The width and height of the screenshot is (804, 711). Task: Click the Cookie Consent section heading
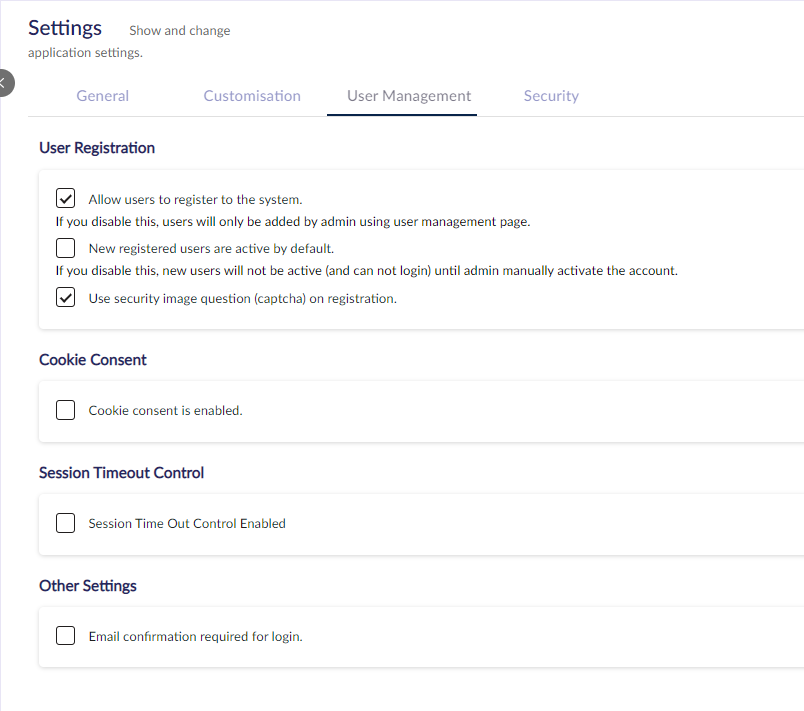93,360
